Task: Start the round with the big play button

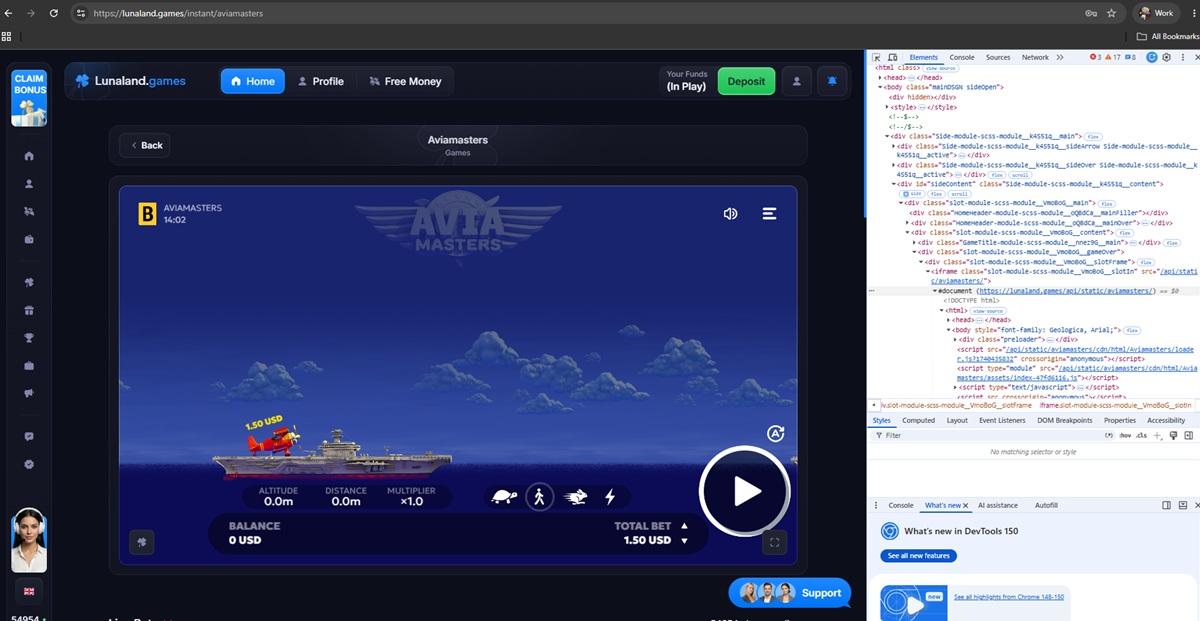Action: pos(745,491)
